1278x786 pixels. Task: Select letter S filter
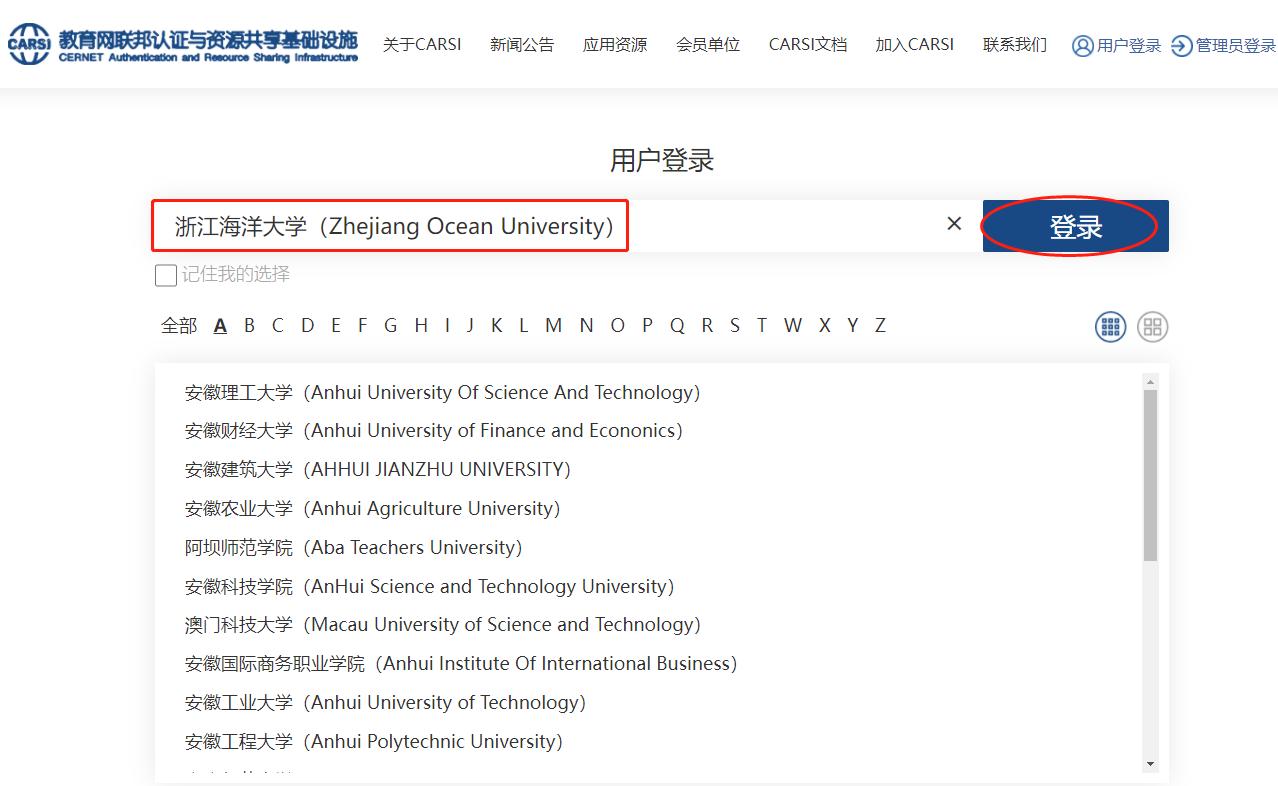[735, 325]
